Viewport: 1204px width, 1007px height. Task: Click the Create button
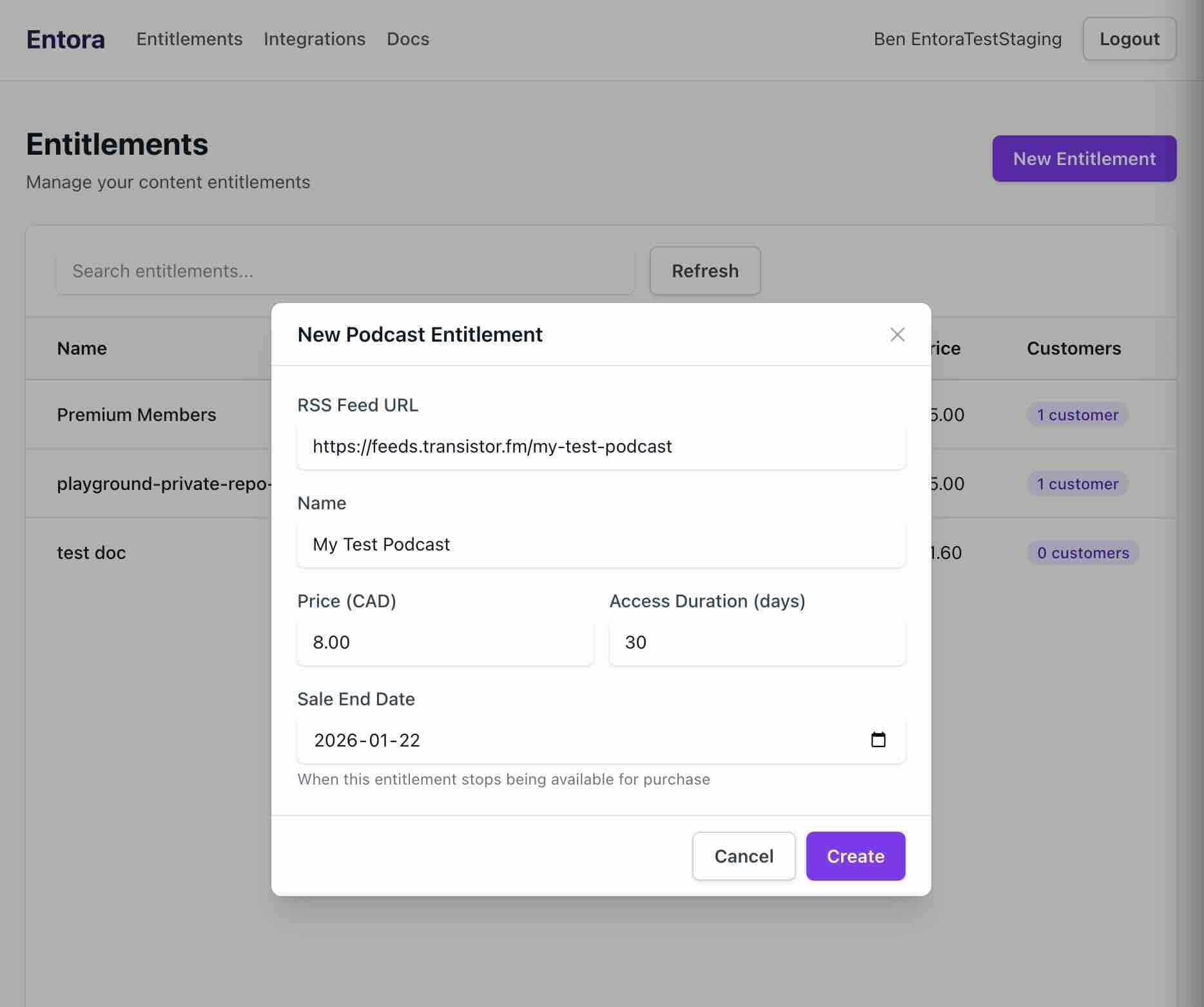[855, 856]
